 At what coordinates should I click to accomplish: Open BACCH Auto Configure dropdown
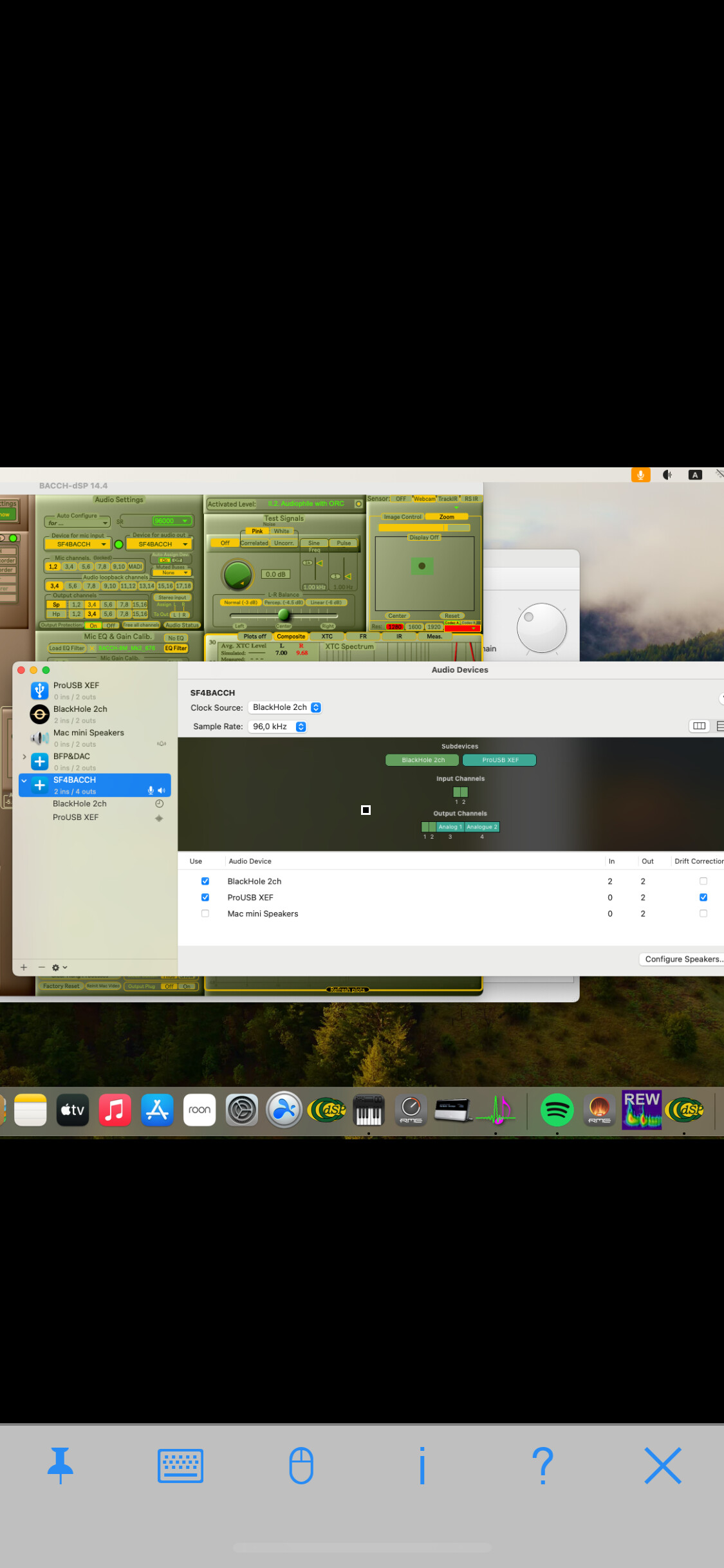[77, 523]
